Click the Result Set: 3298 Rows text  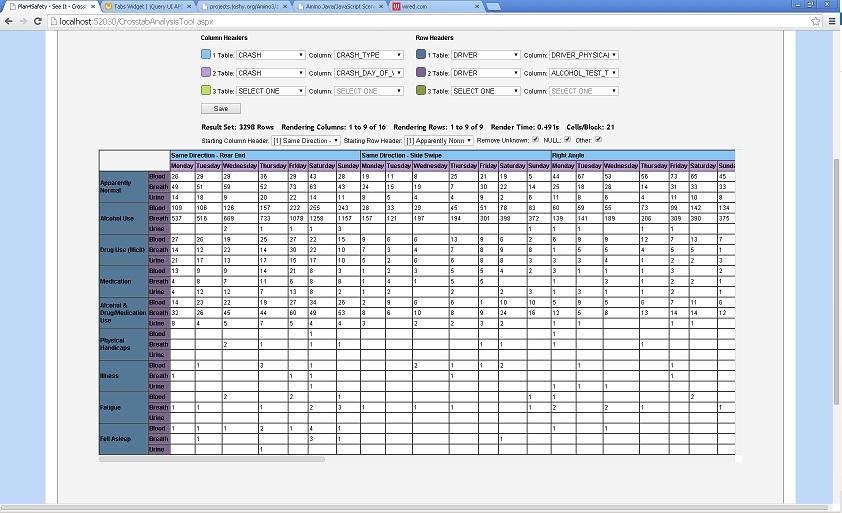(x=237, y=127)
